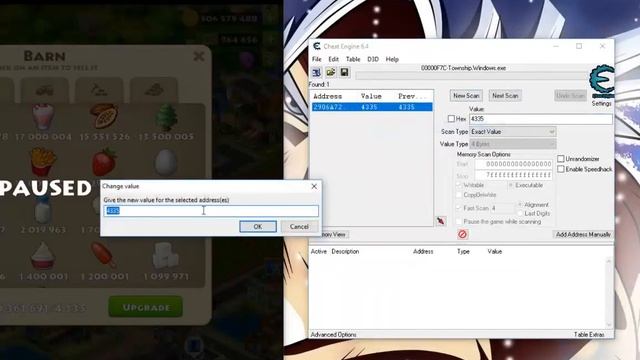This screenshot has width=640, height=360.
Task: Select the Alignment radio button
Action: pyautogui.click(x=520, y=204)
